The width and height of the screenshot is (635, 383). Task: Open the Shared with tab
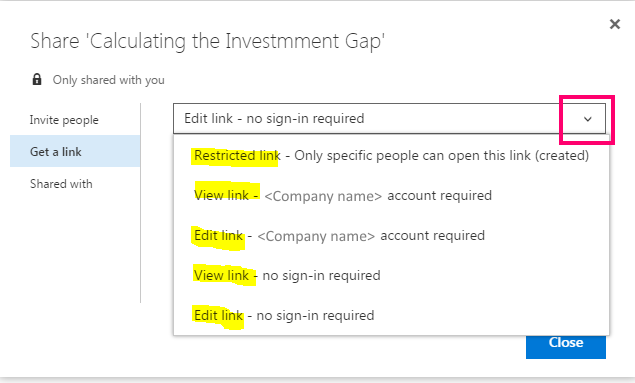click(61, 184)
